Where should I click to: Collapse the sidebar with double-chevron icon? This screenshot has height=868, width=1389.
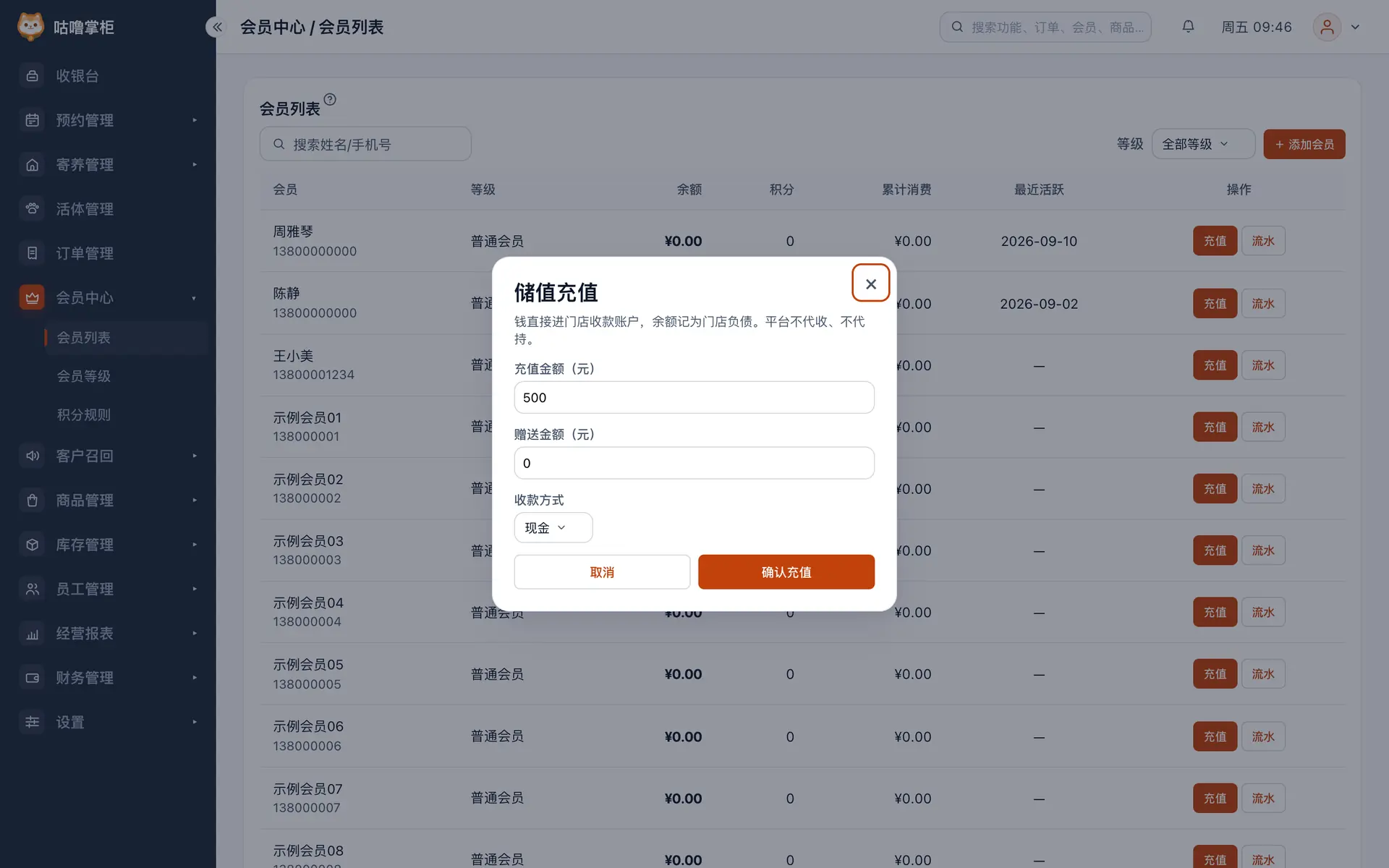[x=216, y=27]
